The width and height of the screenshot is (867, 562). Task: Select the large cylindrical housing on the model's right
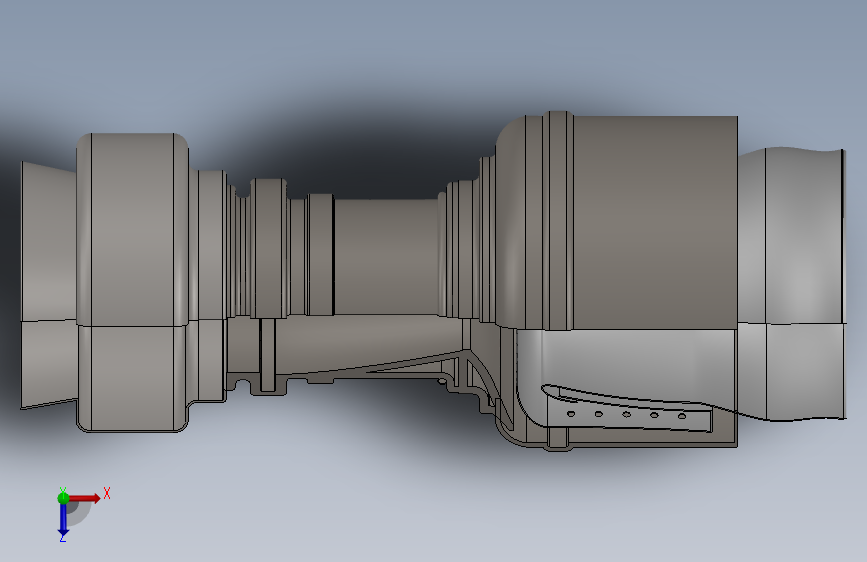point(655,222)
